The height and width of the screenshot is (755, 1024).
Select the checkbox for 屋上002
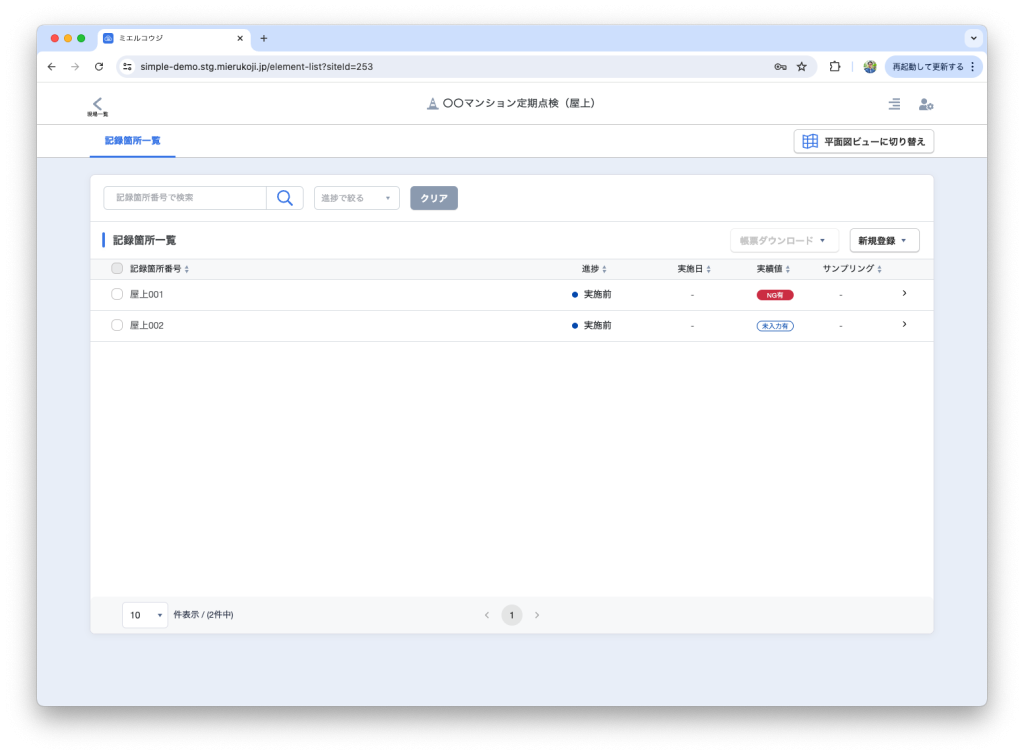[x=117, y=326]
